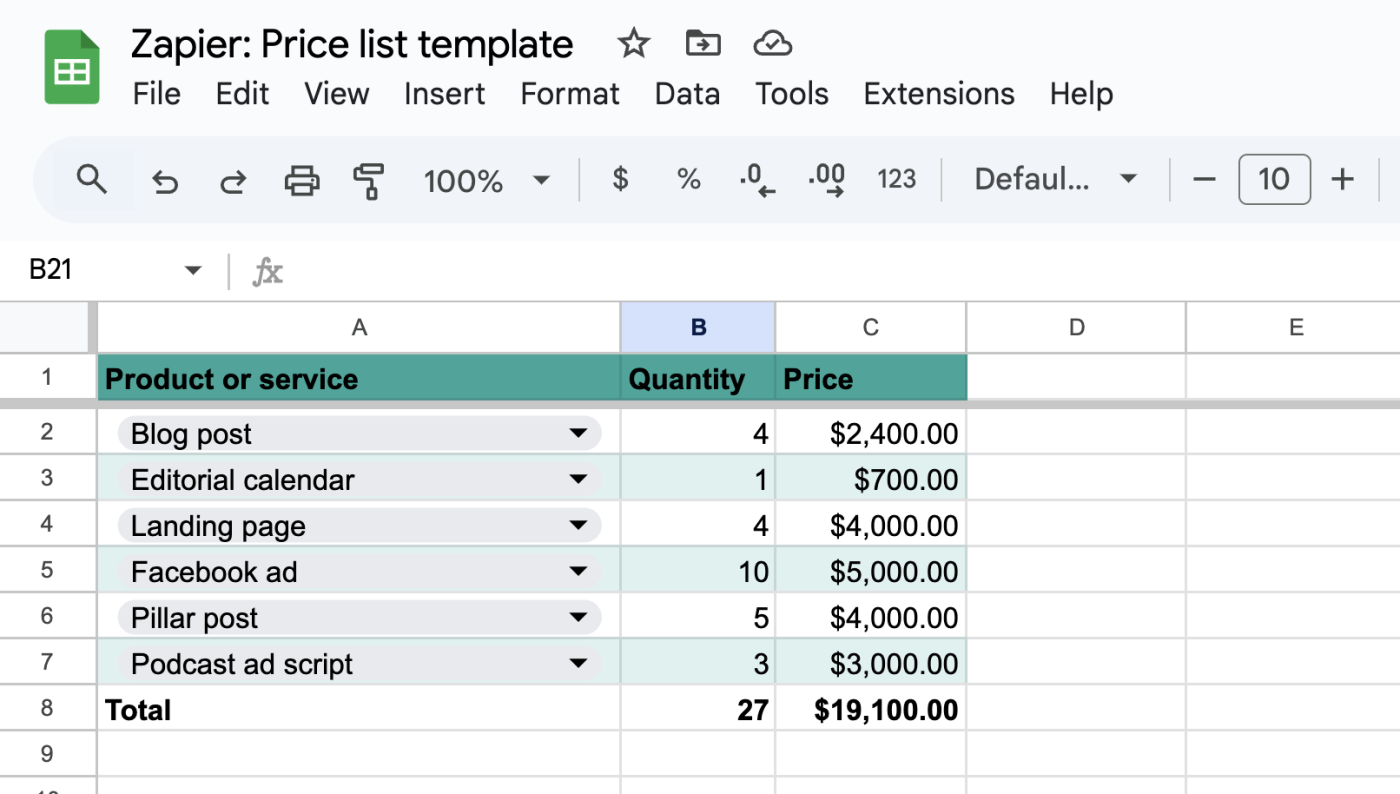Increase decimal places button
Screen dimensions: 1400x794
coord(826,180)
